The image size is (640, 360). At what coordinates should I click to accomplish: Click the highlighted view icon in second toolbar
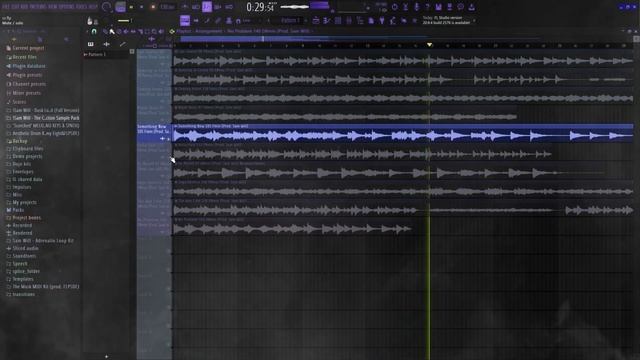tap(184, 20)
